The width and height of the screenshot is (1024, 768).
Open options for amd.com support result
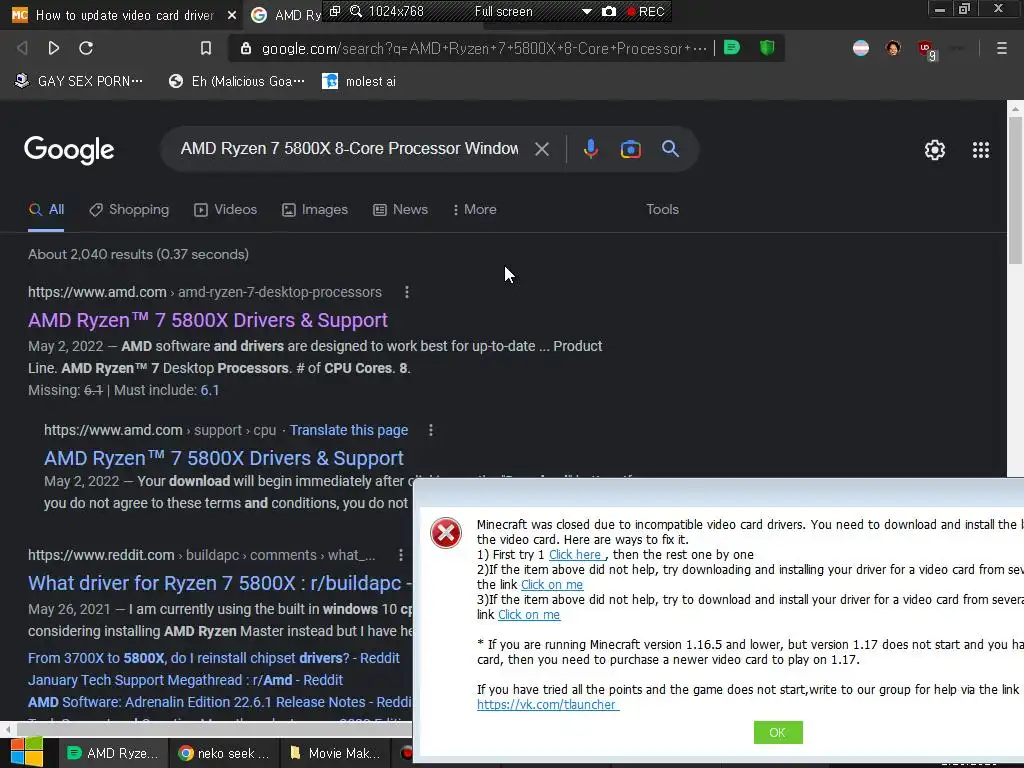point(430,430)
